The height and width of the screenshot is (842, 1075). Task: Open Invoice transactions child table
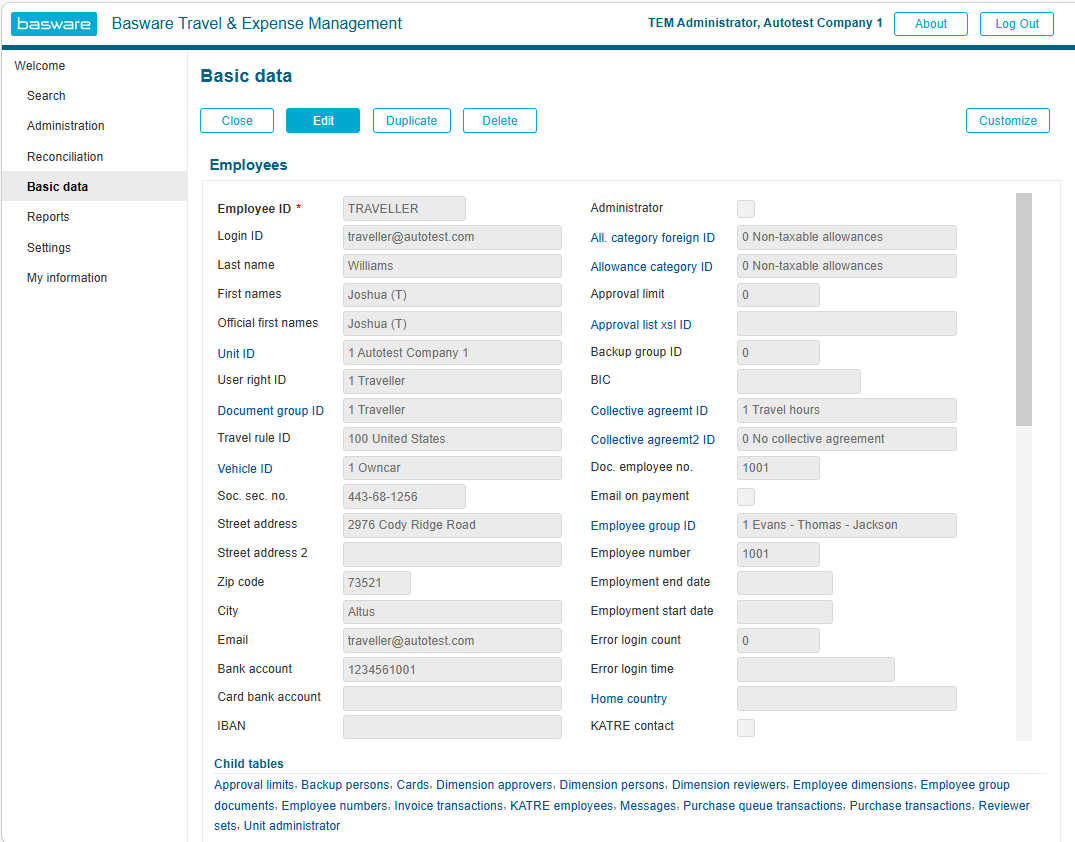(x=448, y=806)
